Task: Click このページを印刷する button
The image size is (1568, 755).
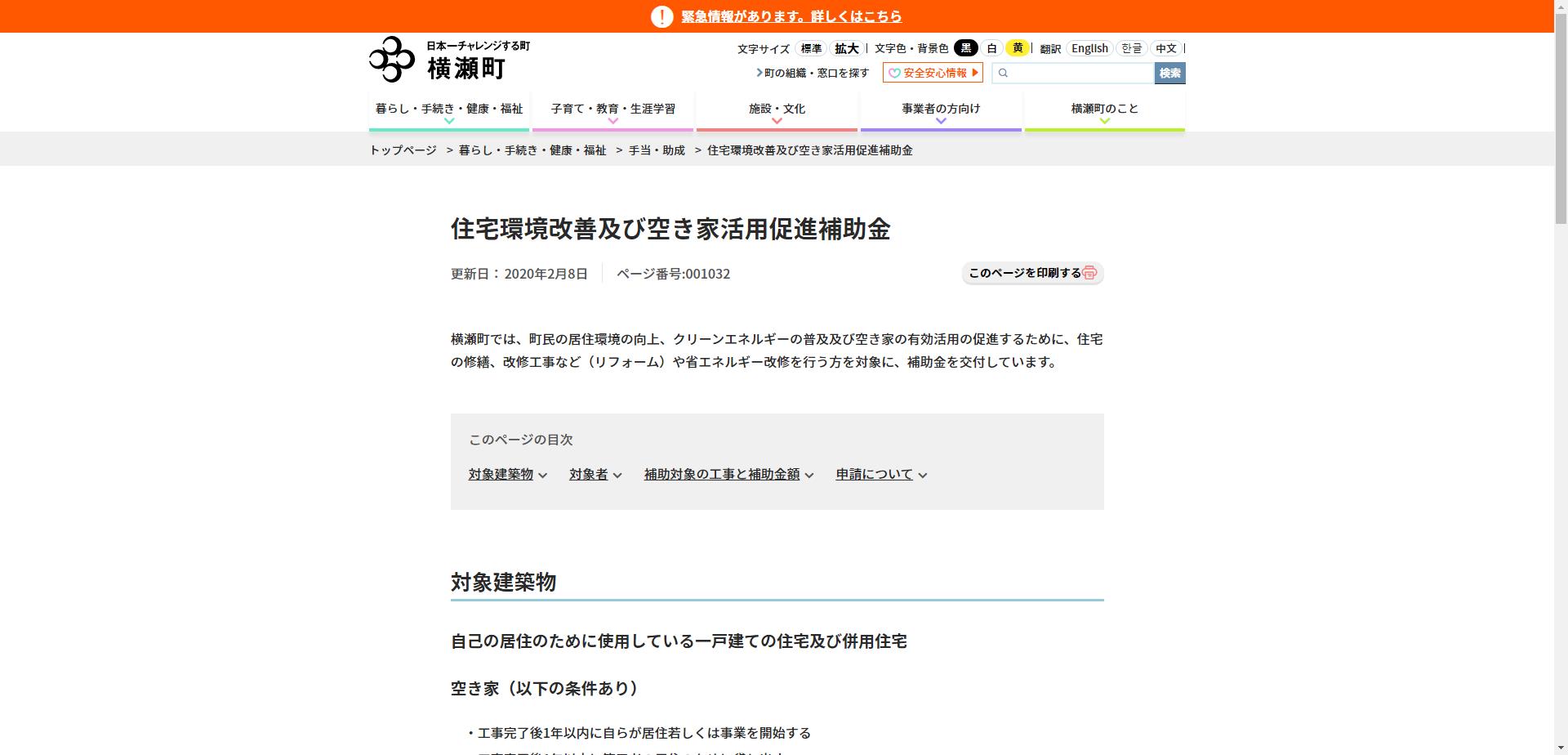Action: click(x=1032, y=273)
